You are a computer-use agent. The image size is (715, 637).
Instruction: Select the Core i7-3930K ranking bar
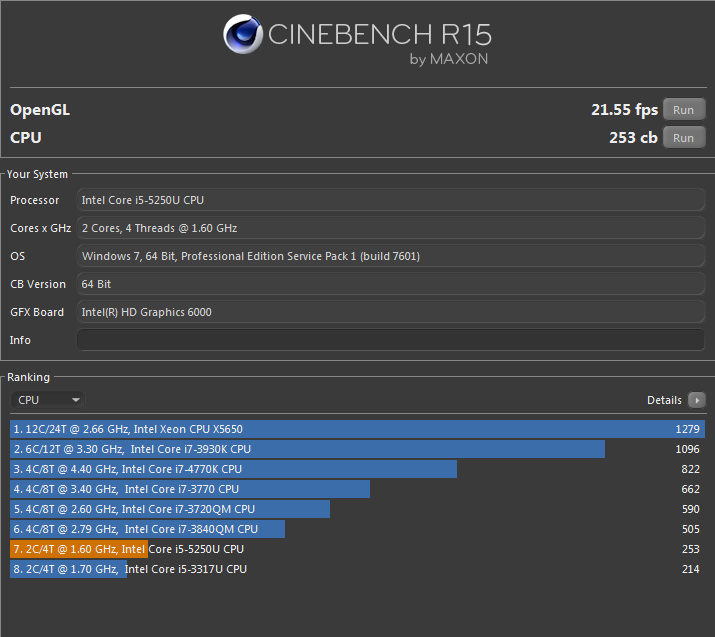(x=307, y=449)
